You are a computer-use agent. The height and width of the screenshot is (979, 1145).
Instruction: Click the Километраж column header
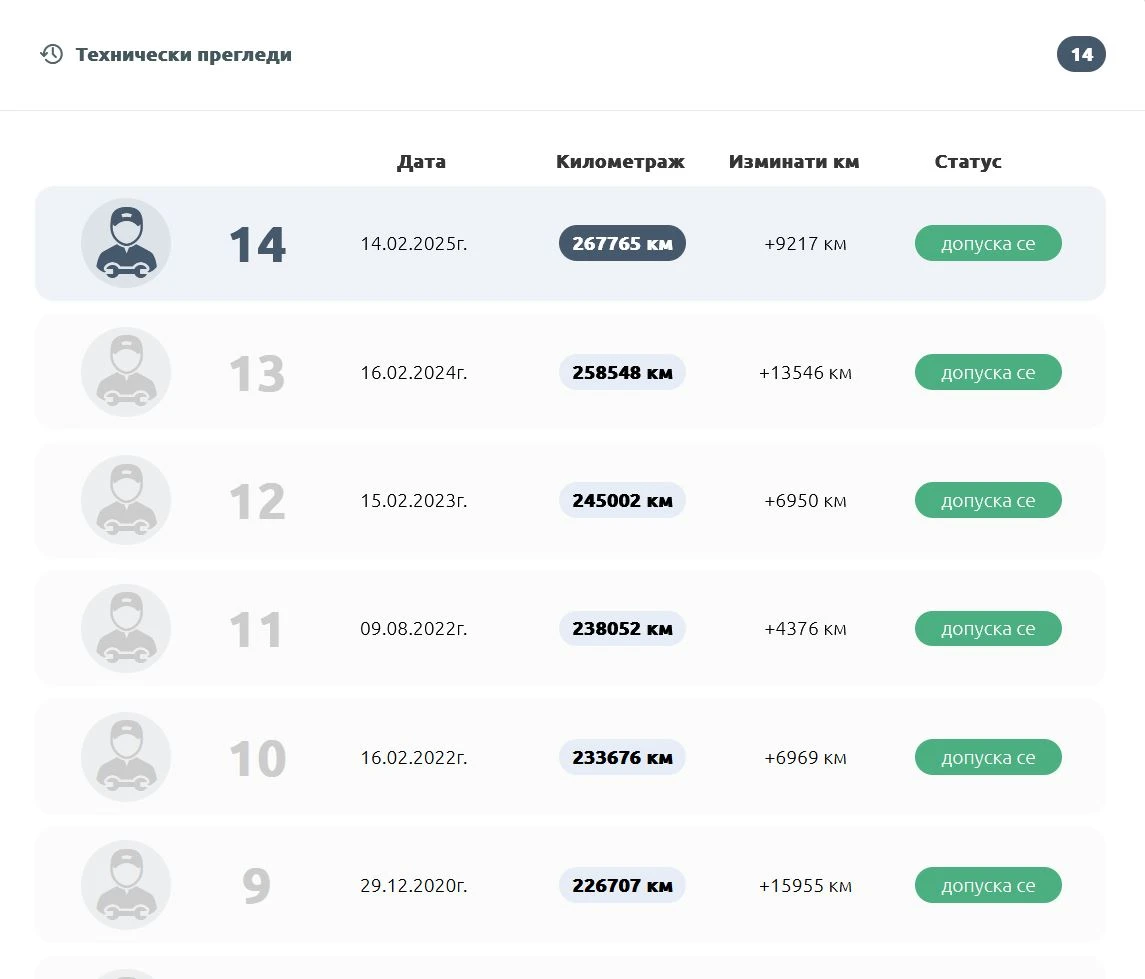coord(620,162)
